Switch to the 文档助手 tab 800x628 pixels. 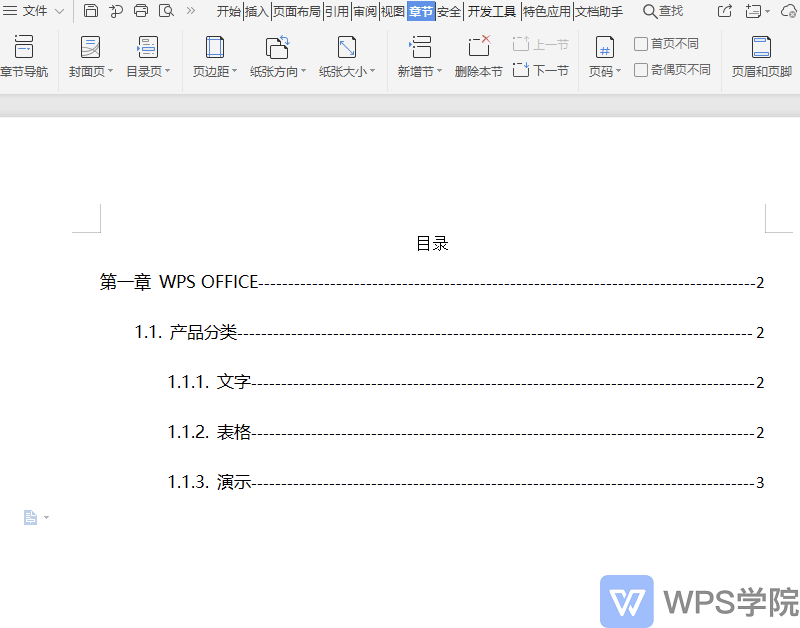[x=599, y=11]
